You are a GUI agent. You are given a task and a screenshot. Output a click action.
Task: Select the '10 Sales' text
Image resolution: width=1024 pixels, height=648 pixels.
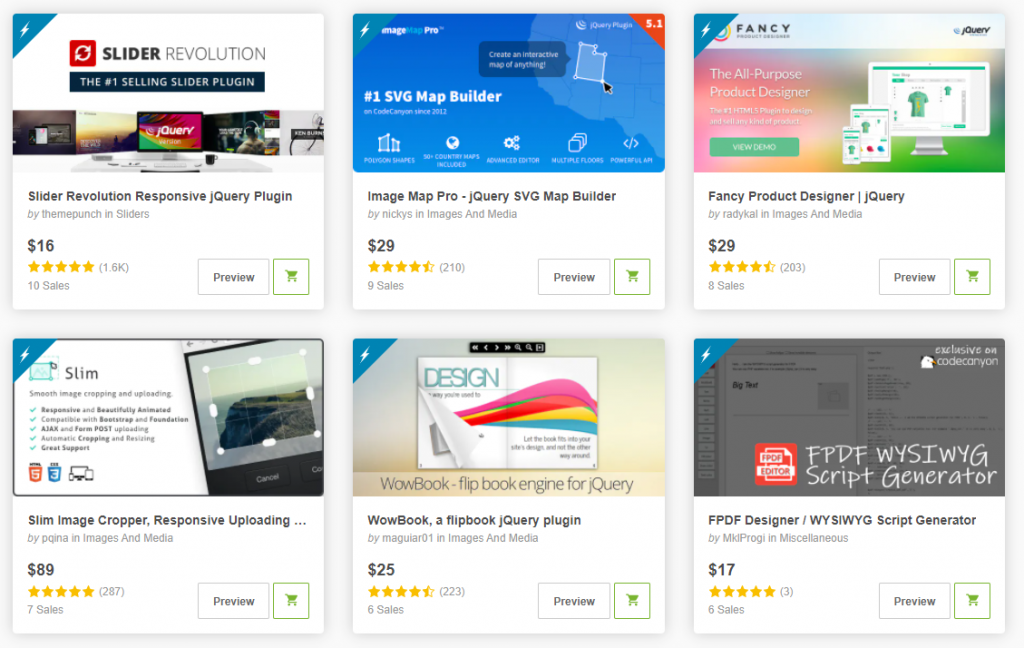coord(48,285)
